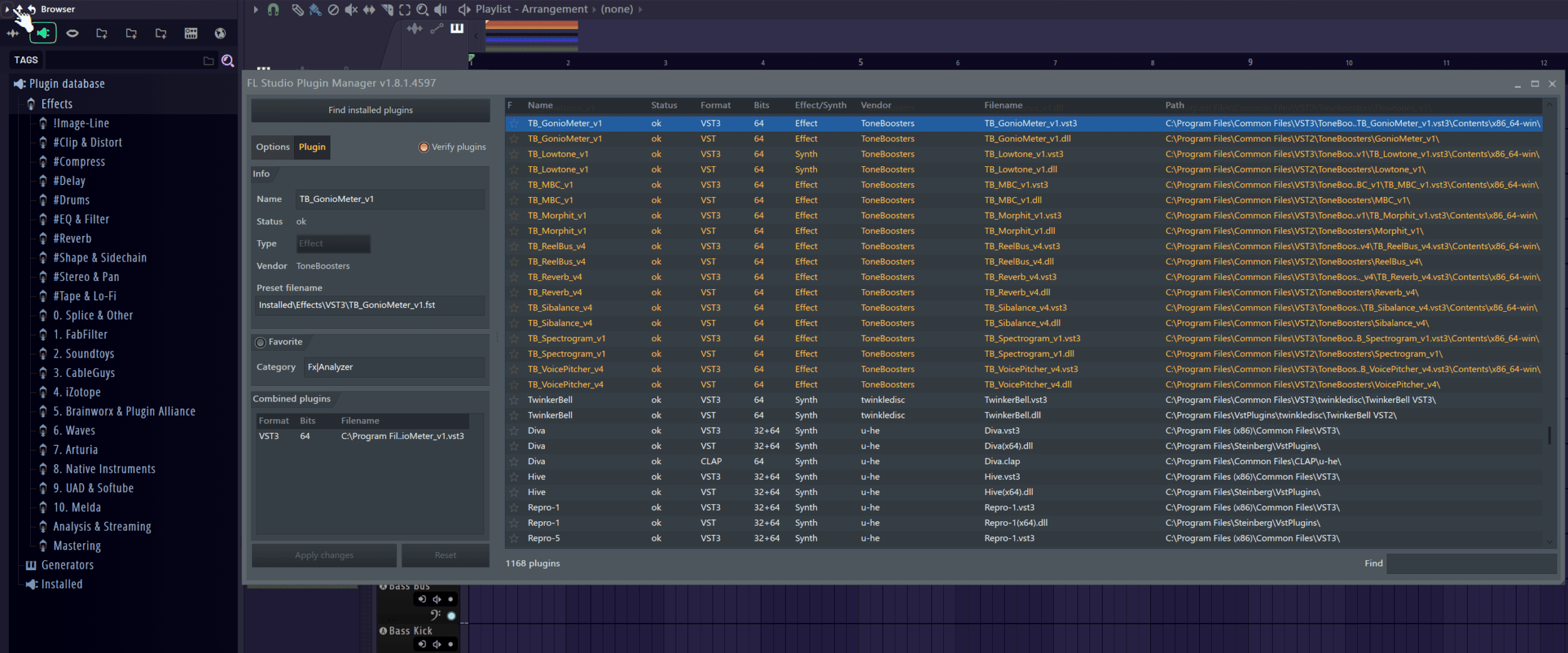Screen dimensions: 1568x653
Task: Check the Favorite checkbox for TB_GonioMeter_v1
Action: coord(260,342)
